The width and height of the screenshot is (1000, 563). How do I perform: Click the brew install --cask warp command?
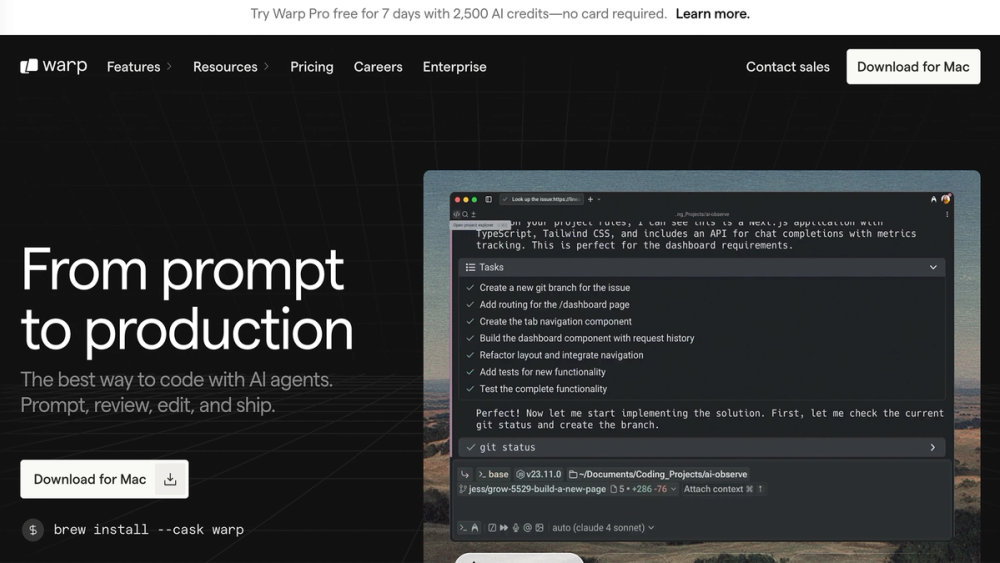[149, 530]
